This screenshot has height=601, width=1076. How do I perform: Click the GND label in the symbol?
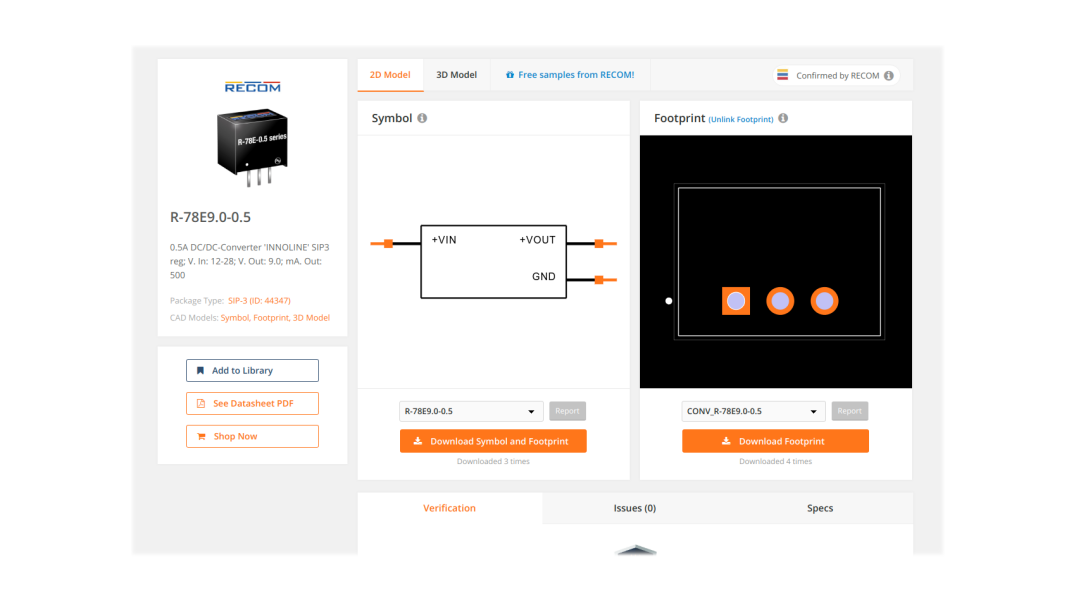[543, 276]
